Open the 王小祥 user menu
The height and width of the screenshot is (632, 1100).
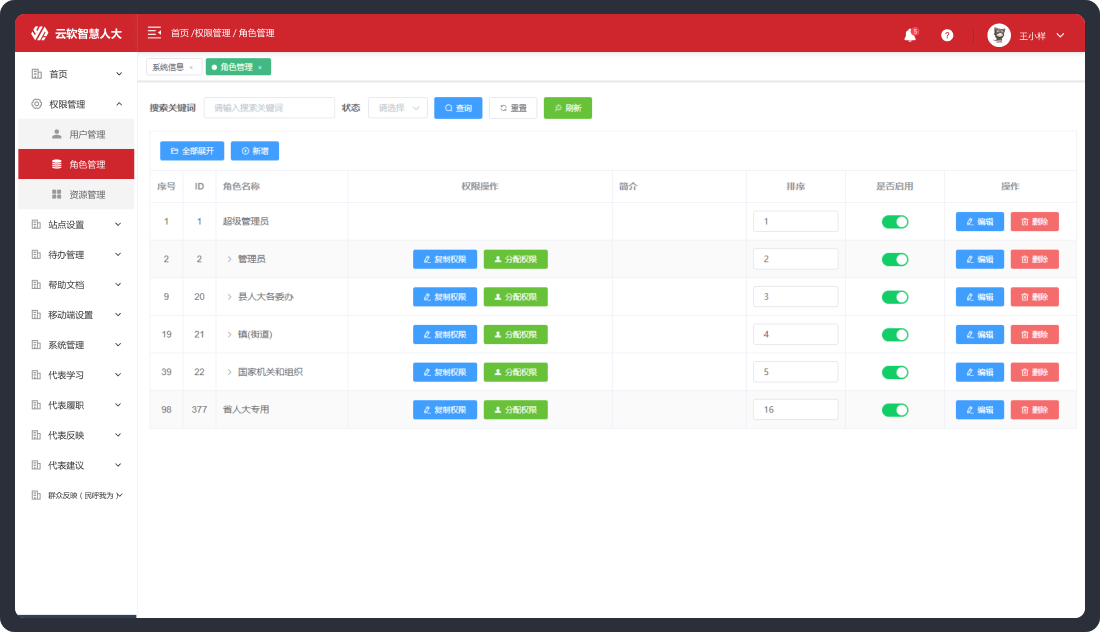[1032, 33]
